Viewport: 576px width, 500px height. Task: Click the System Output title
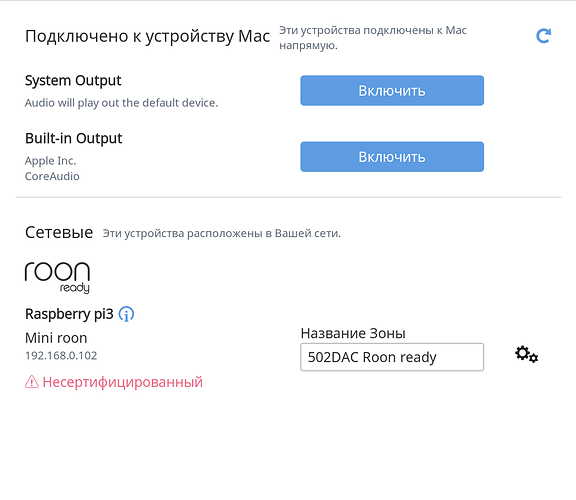[73, 80]
